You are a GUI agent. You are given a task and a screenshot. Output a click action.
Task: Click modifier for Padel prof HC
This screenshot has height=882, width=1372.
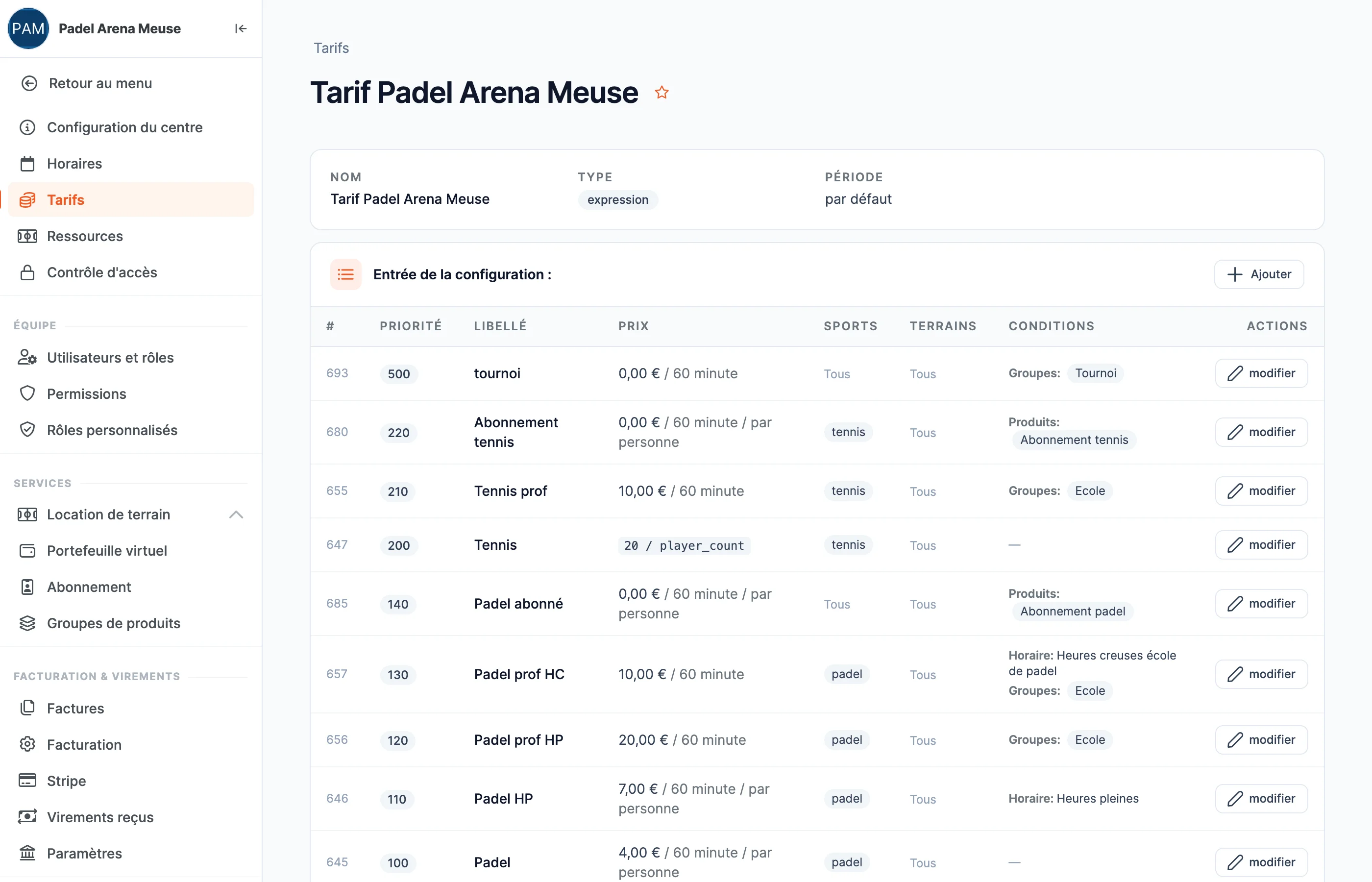[1261, 674]
